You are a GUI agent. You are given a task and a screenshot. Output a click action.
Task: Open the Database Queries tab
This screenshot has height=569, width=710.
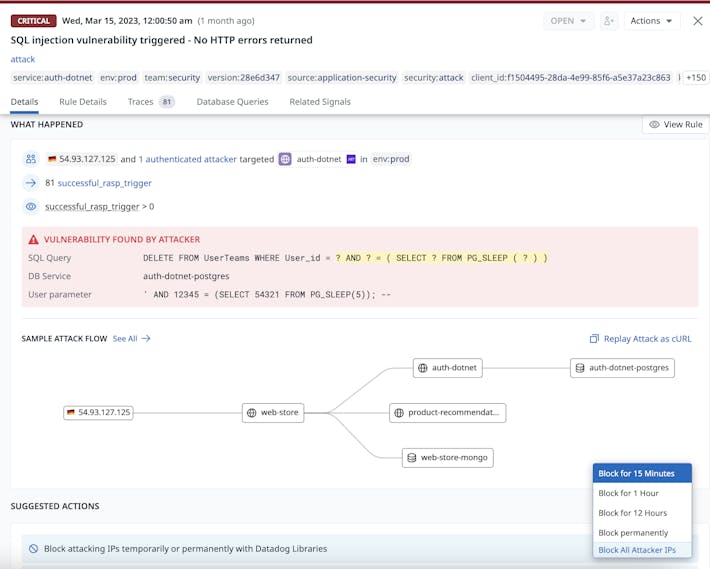click(232, 102)
